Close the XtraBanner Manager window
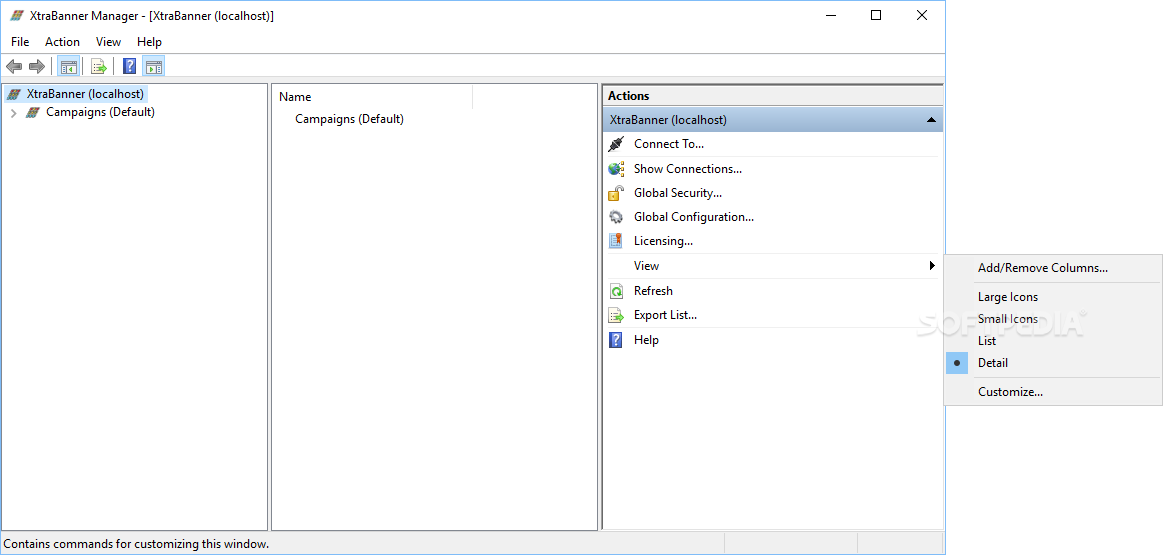 click(922, 15)
